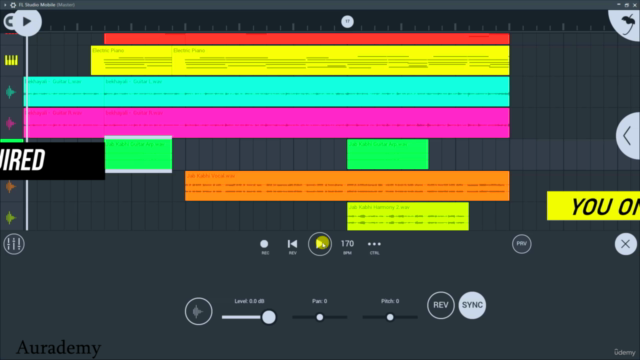
Task: Click the timeline marker 17
Action: point(347,22)
